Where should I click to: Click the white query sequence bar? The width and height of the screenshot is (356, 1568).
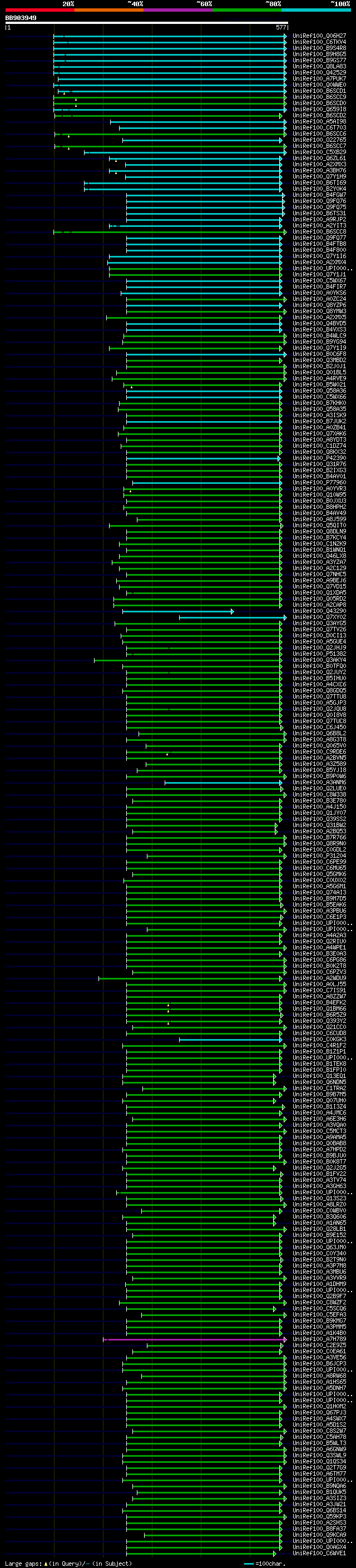147,22
